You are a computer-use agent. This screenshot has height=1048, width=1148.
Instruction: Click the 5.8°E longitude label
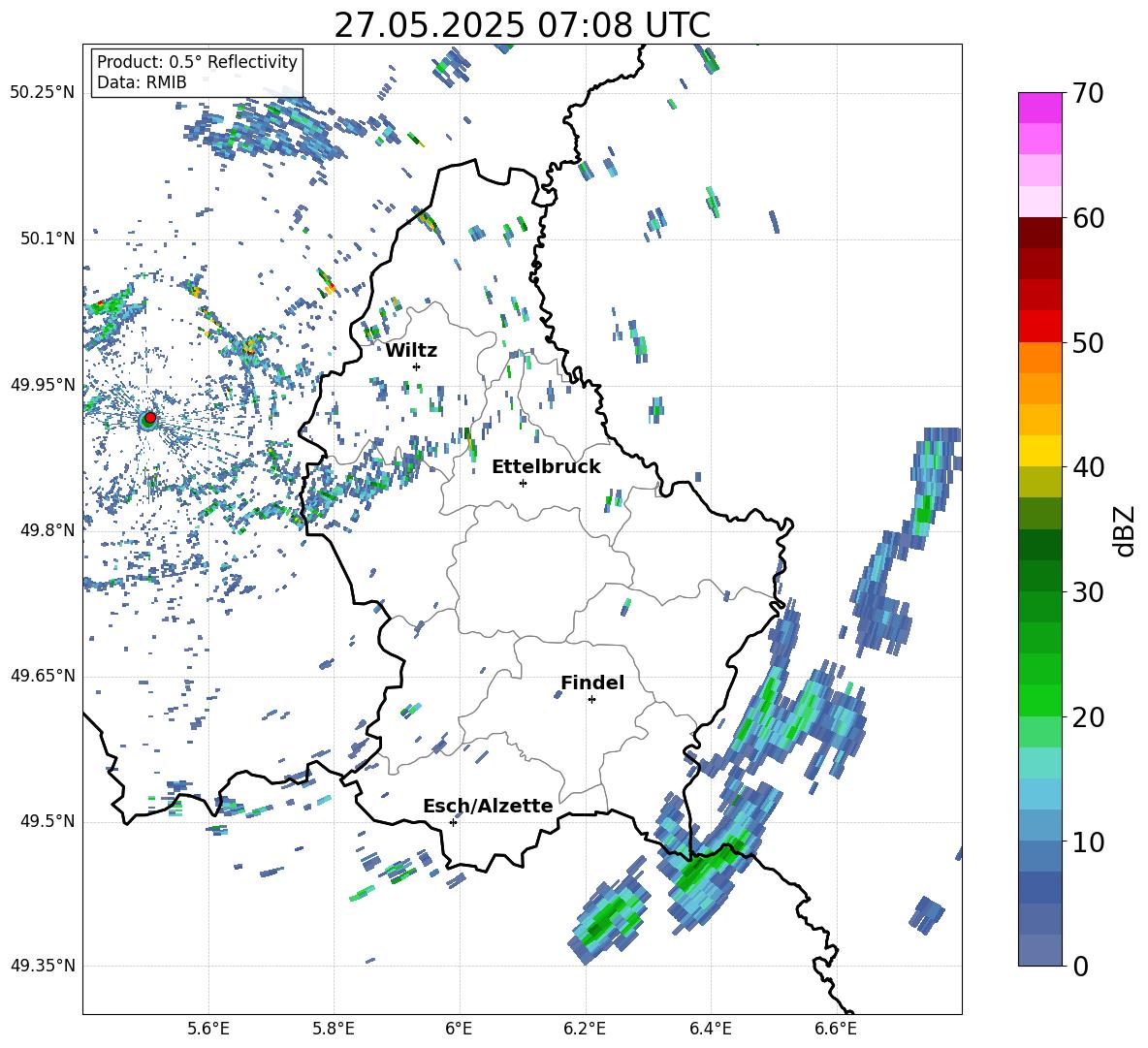334,1029
